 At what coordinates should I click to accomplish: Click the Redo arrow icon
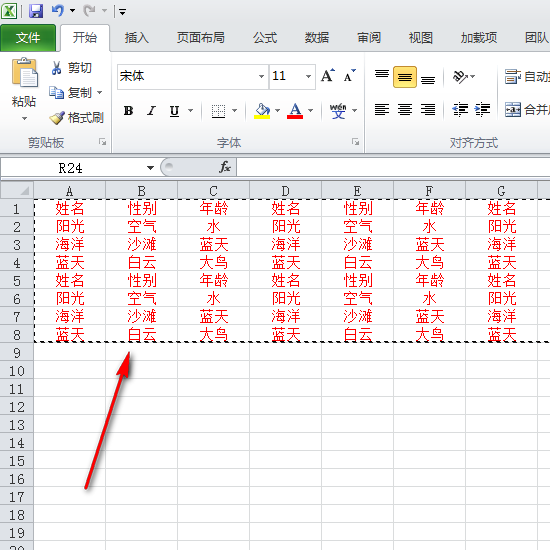[89, 11]
